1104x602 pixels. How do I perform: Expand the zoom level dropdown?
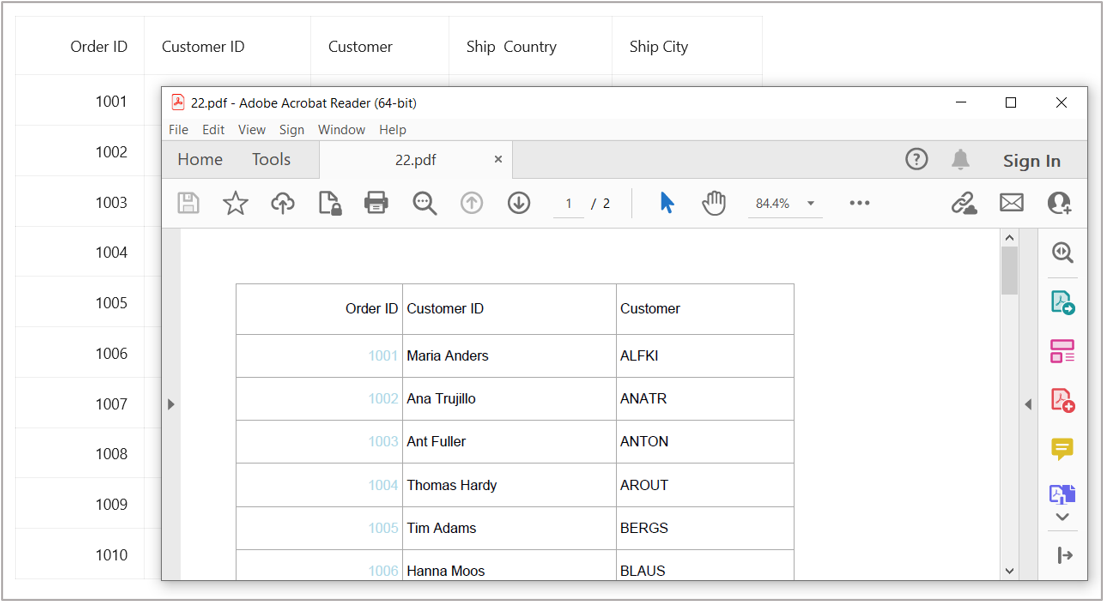click(811, 204)
